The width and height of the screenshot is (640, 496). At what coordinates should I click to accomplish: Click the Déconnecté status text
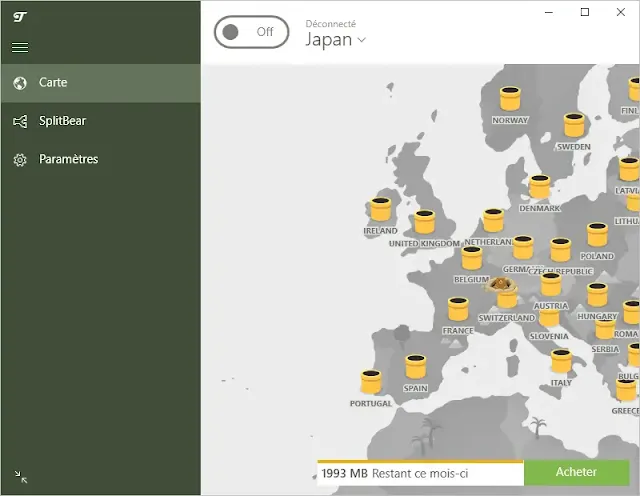pyautogui.click(x=331, y=24)
